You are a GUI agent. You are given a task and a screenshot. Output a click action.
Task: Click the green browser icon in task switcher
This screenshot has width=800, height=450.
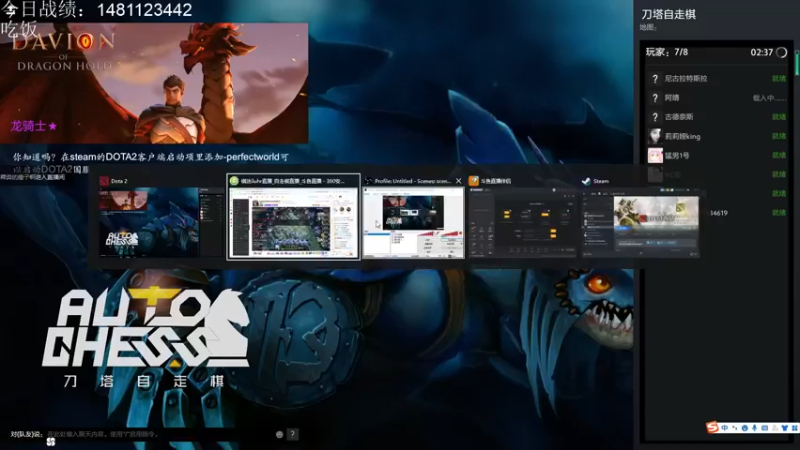(234, 181)
